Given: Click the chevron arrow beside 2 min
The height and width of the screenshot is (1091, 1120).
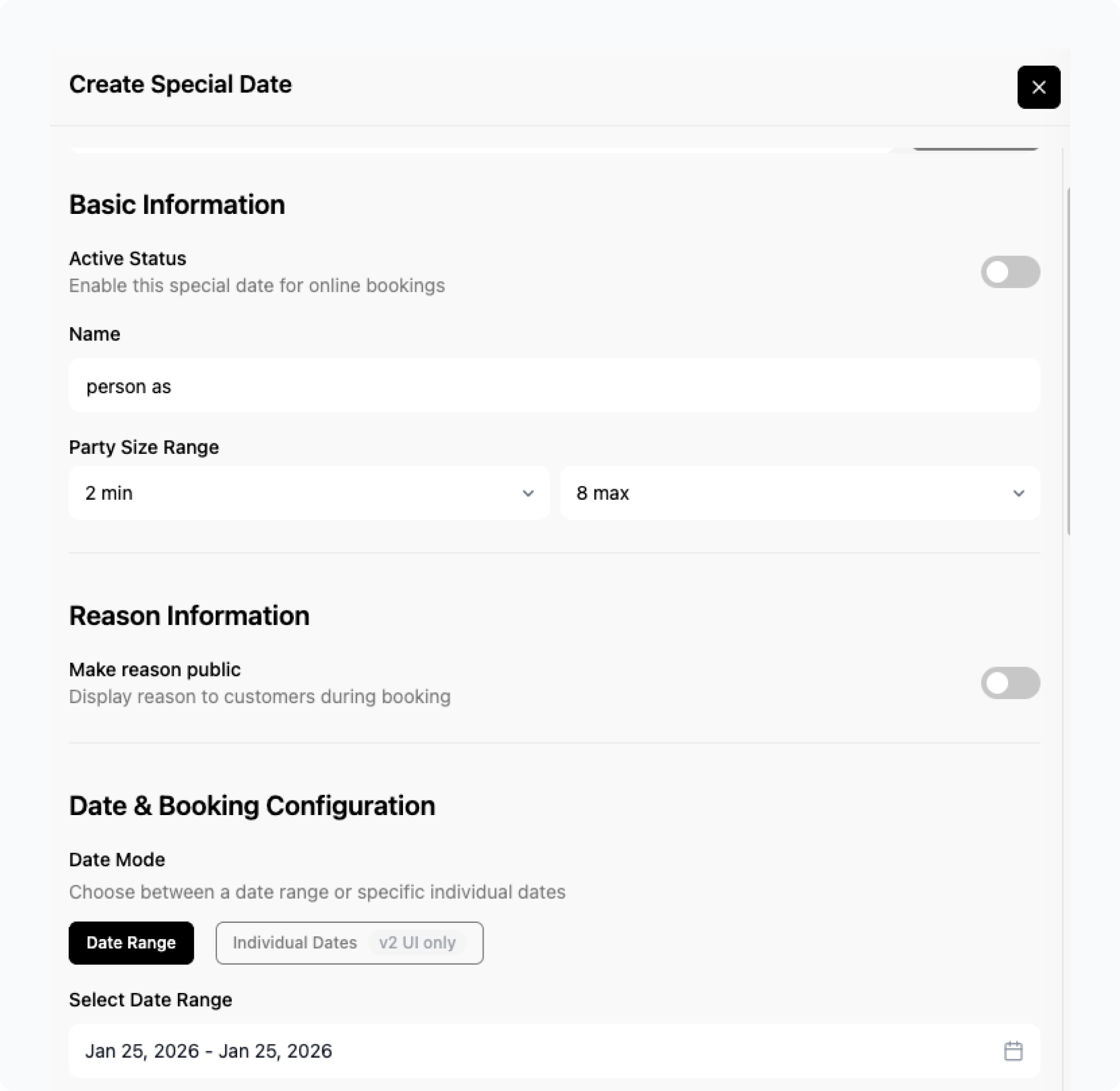Looking at the screenshot, I should [528, 493].
